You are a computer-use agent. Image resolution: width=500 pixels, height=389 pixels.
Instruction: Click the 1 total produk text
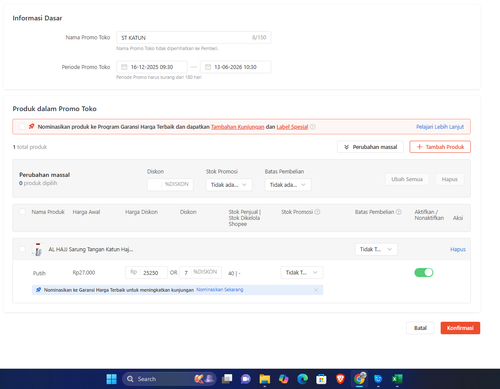(x=30, y=147)
